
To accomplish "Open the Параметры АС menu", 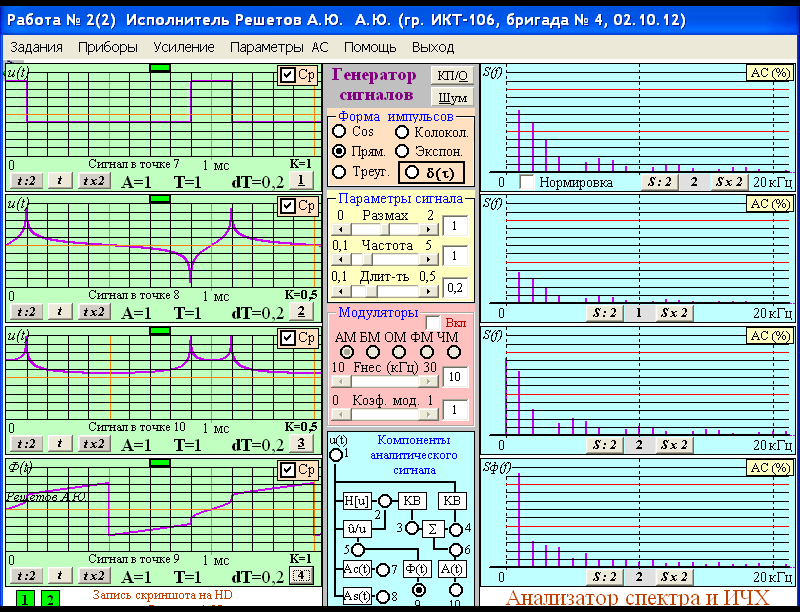I will coord(279,47).
